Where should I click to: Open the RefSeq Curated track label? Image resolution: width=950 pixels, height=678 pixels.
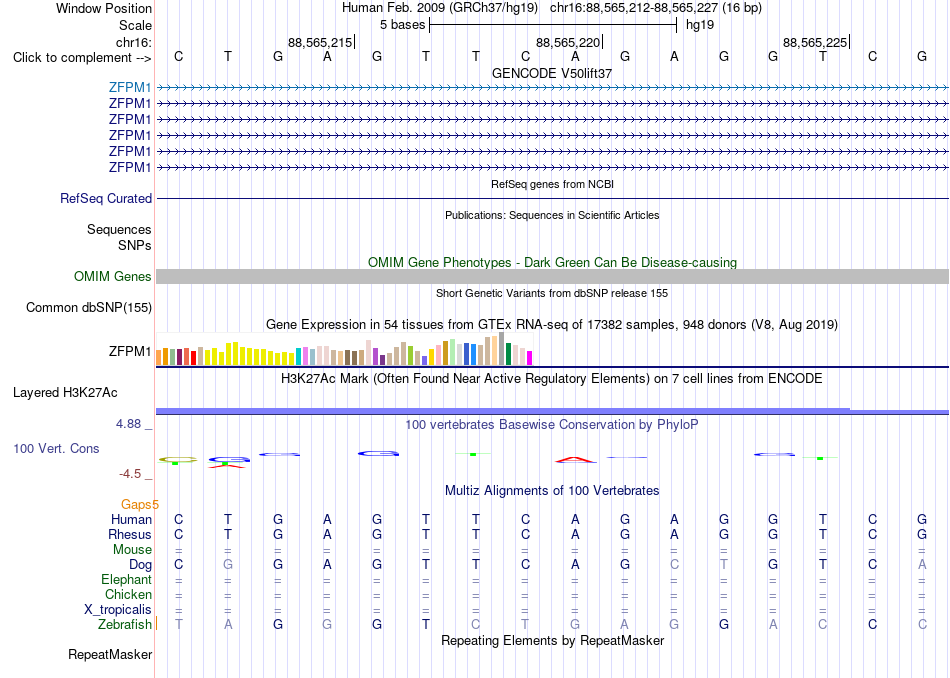point(106,199)
